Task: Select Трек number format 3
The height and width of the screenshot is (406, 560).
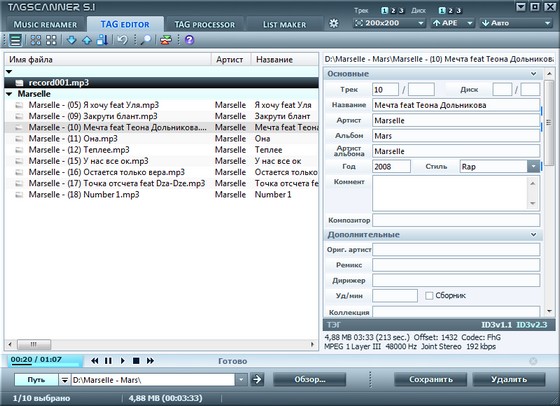Action: pos(401,11)
